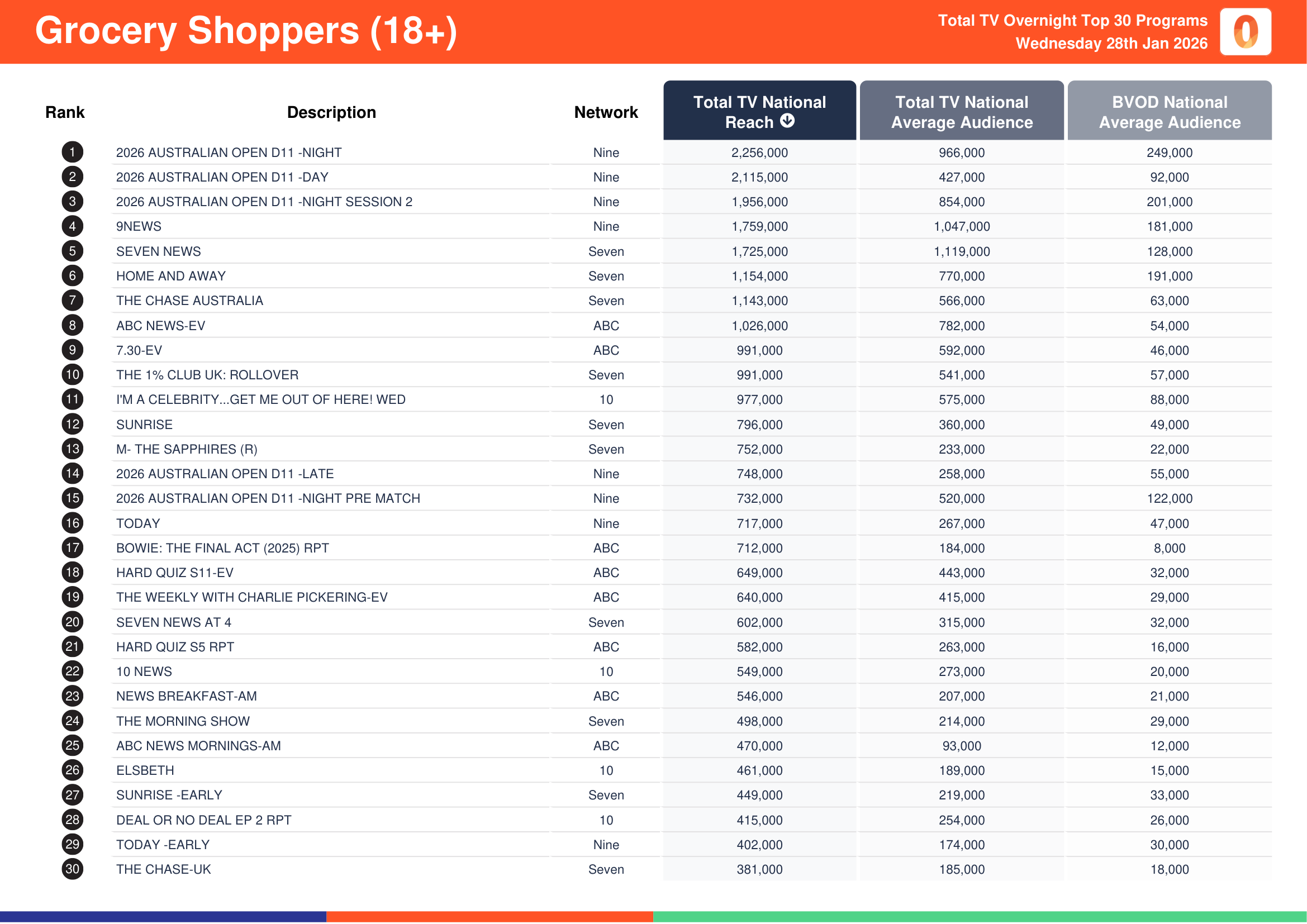Click the green footer color bar
1307x924 pixels.
point(979,917)
